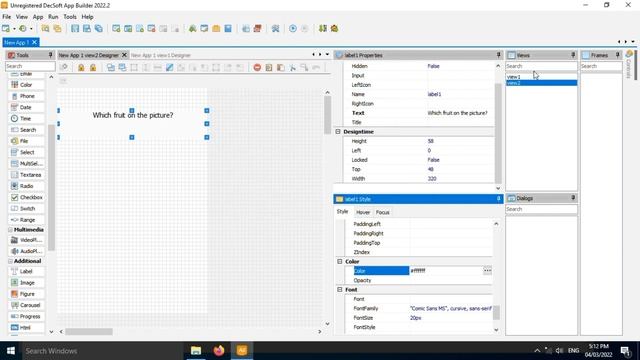This screenshot has height=360, width=640.
Task: Click the Dialogs panel search field
Action: (541, 209)
